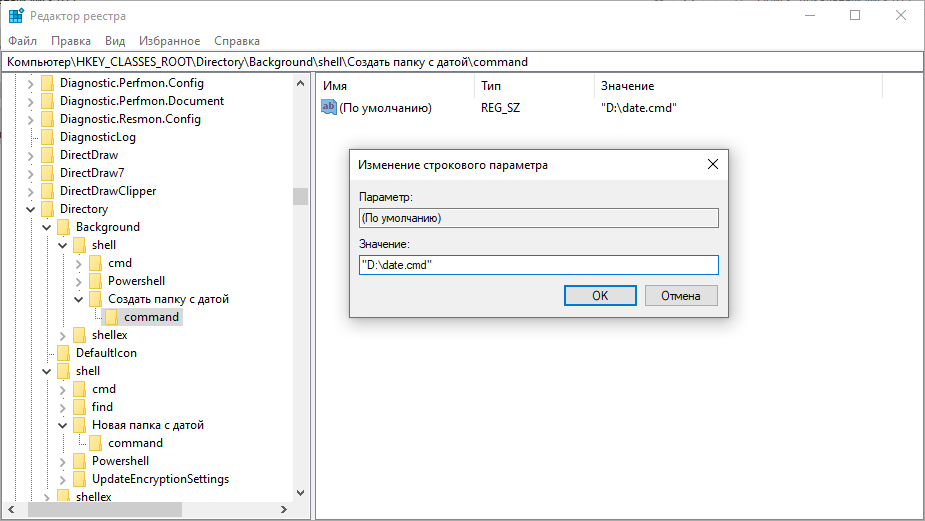Expand the shellex key under Background
Viewport: 925px width, 521px height.
[x=63, y=336]
